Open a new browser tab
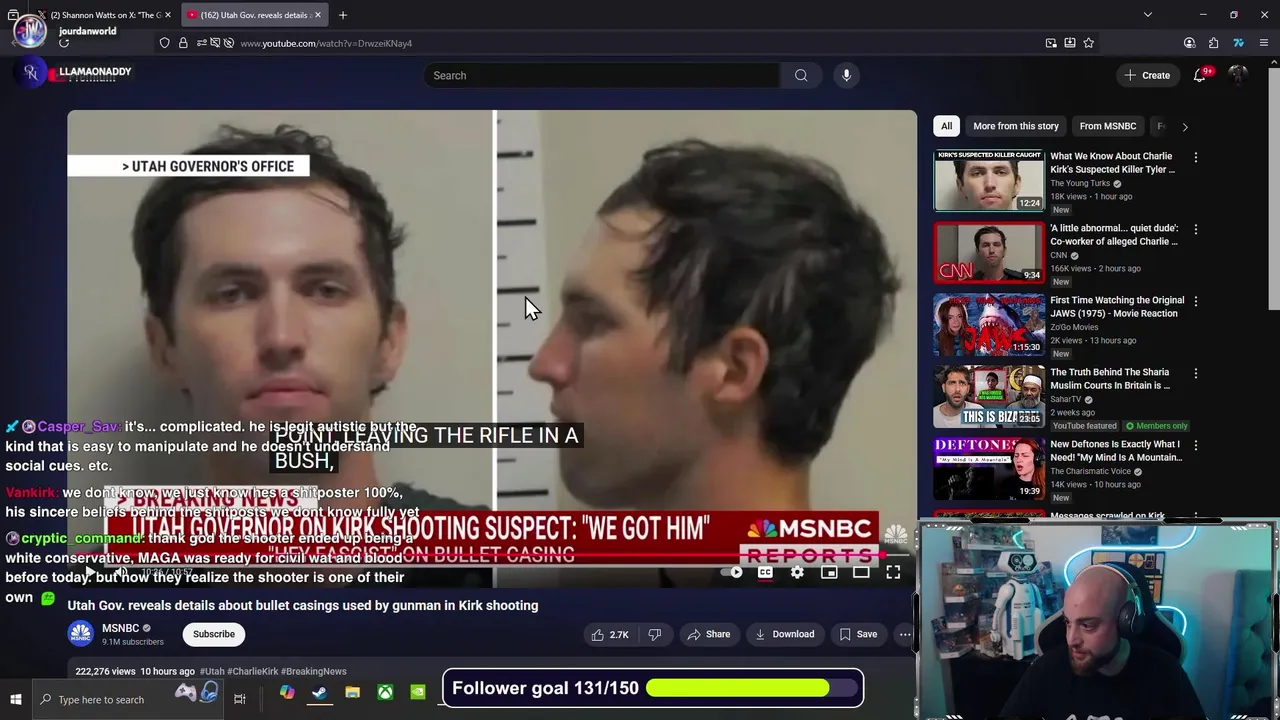This screenshot has height=720, width=1280. 342,15
